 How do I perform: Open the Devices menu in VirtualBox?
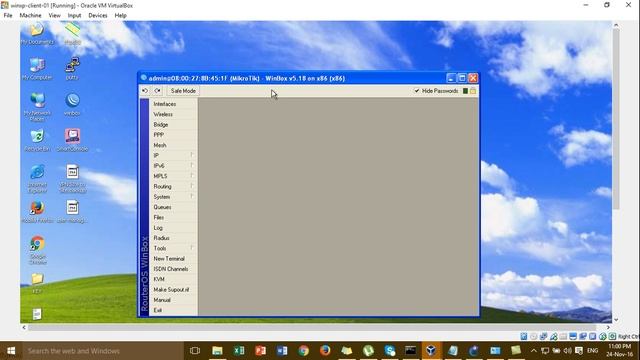(x=98, y=15)
